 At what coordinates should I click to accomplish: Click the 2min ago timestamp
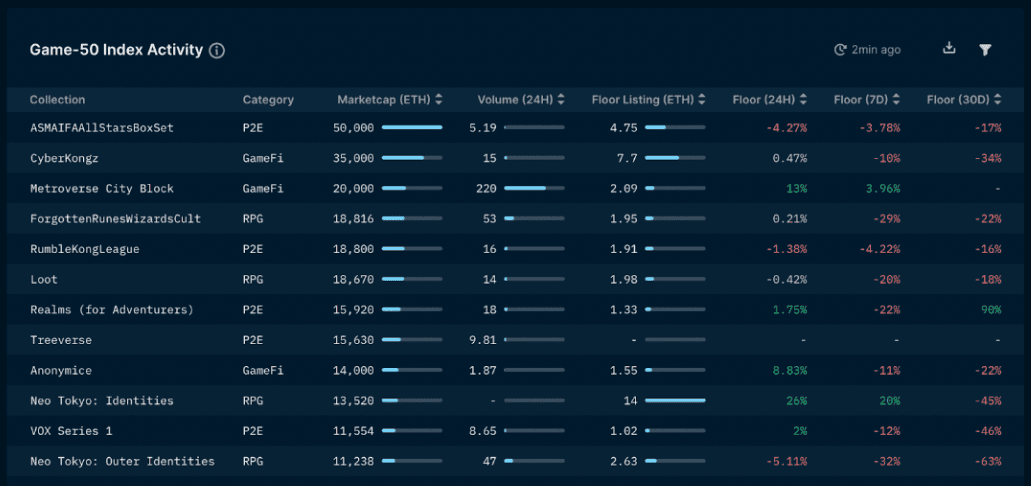point(876,50)
